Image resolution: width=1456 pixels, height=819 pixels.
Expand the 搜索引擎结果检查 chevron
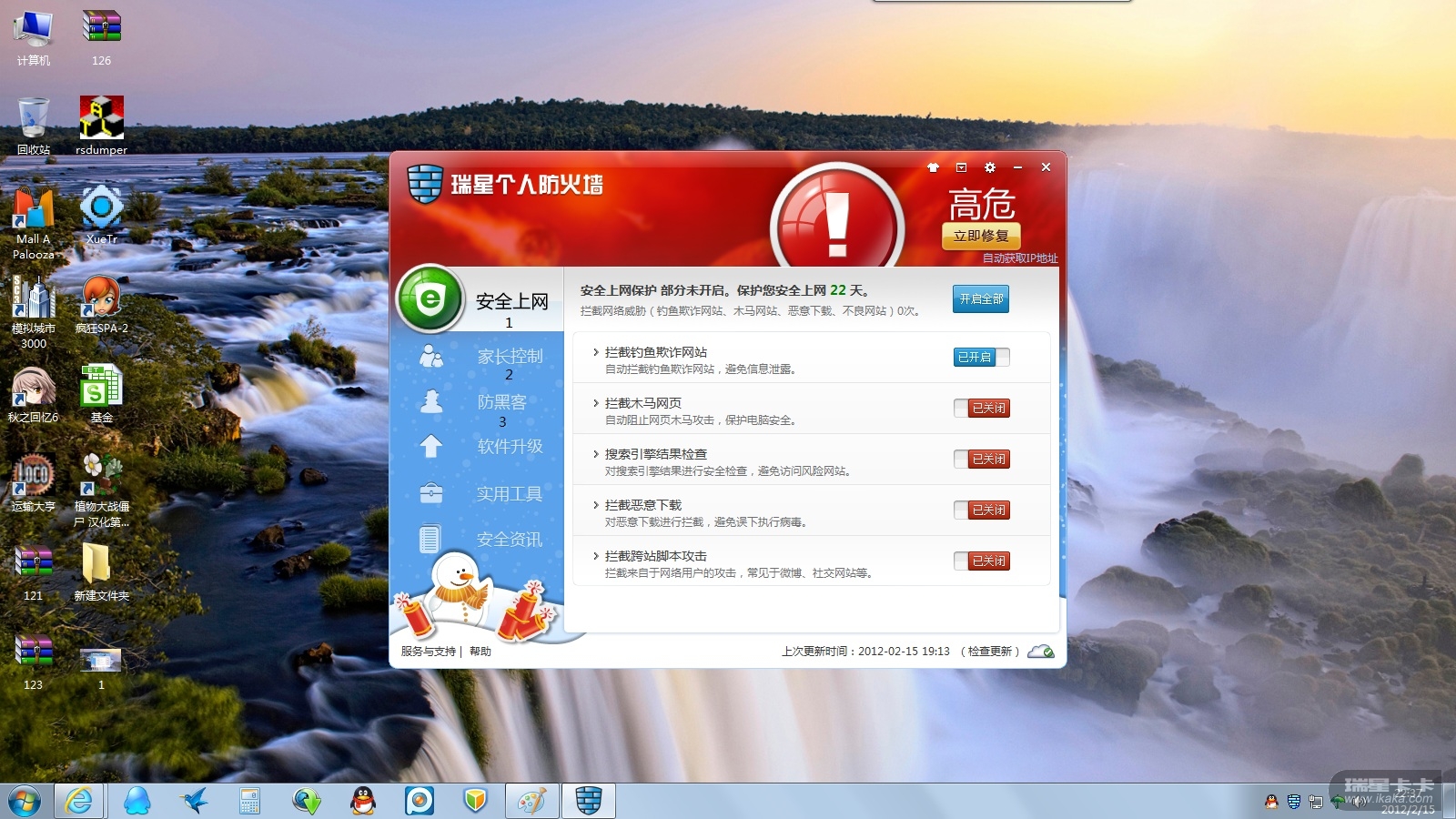pyautogui.click(x=595, y=454)
